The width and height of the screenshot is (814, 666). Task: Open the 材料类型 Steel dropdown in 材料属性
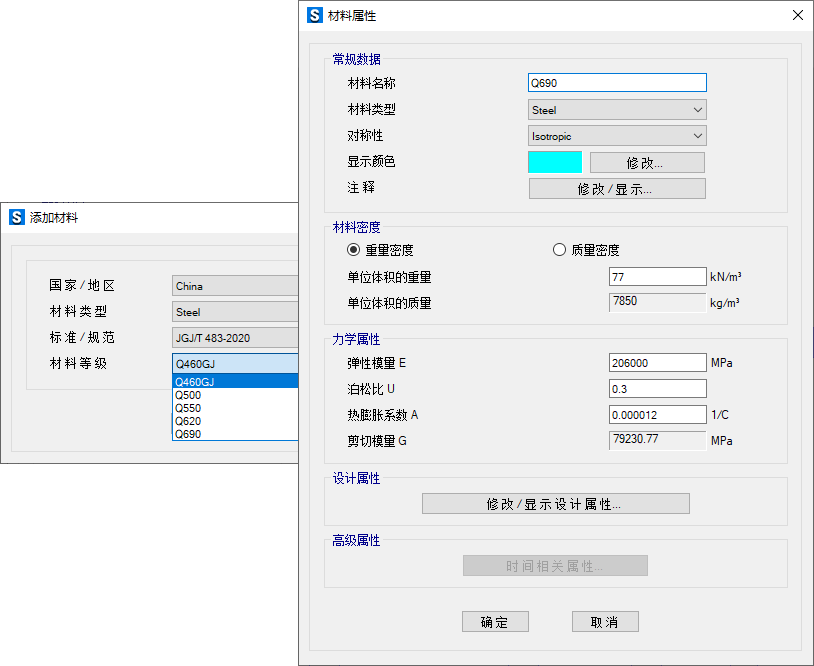[x=617, y=110]
